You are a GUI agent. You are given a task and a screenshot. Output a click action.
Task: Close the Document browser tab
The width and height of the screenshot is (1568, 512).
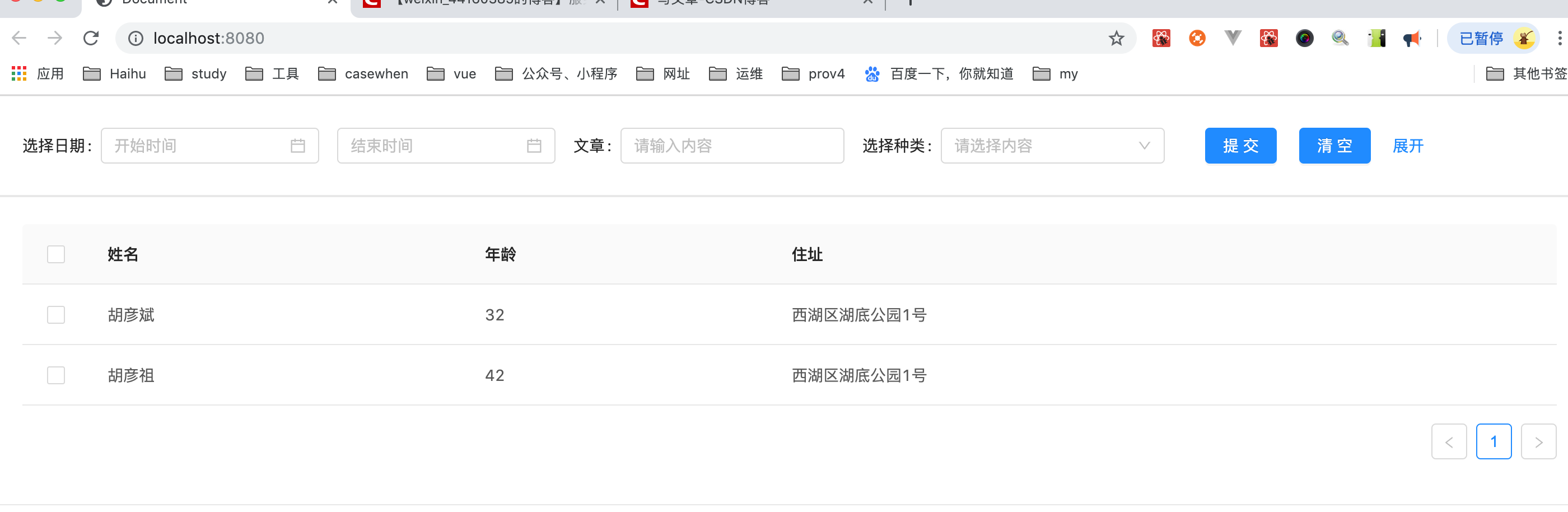[332, 2]
